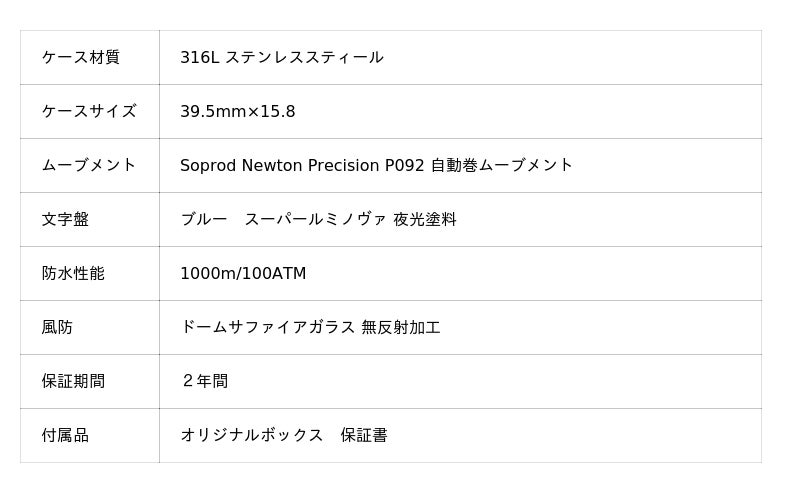Select the ２年間 warranty value
The height and width of the screenshot is (493, 800).
tap(205, 382)
